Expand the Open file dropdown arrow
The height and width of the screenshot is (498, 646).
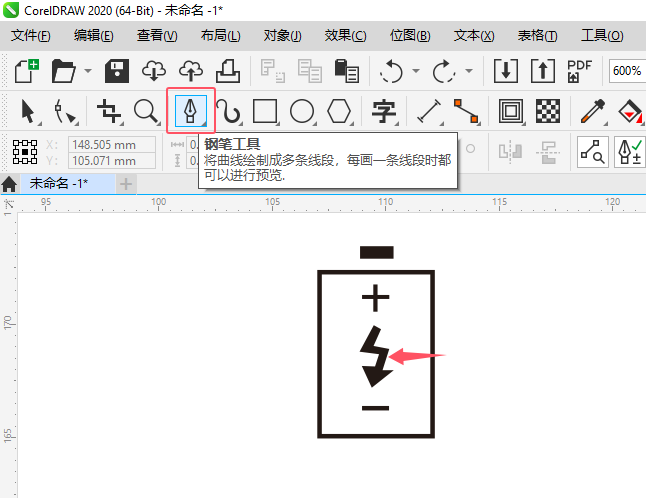(88, 71)
